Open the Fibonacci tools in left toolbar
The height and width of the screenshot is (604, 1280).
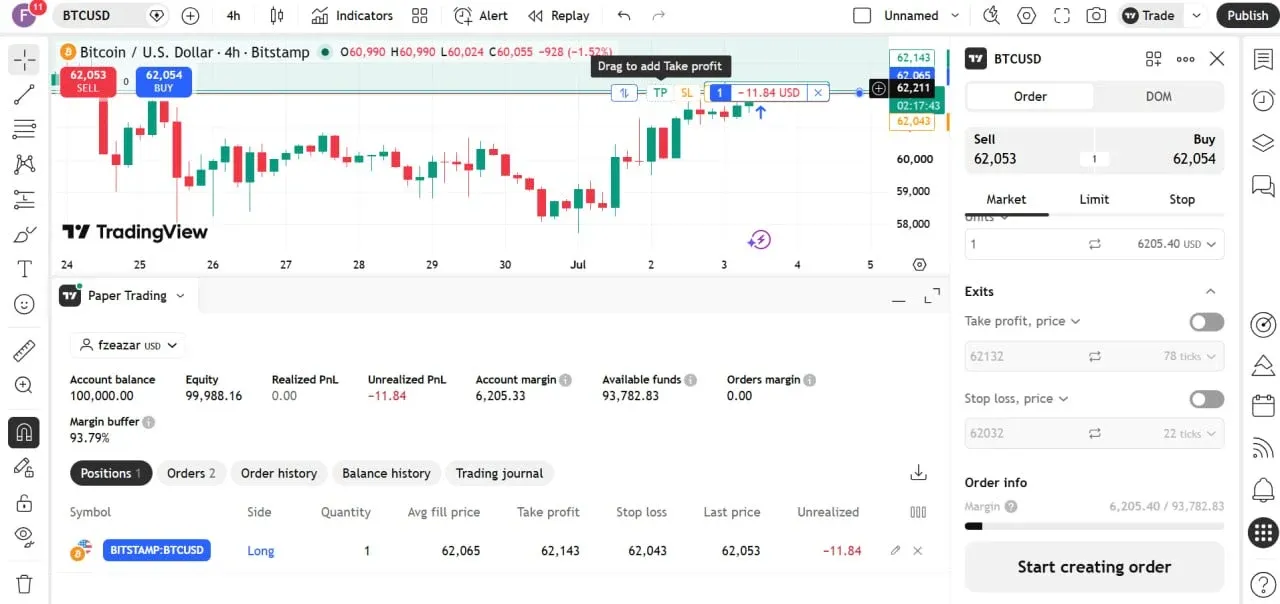24,130
